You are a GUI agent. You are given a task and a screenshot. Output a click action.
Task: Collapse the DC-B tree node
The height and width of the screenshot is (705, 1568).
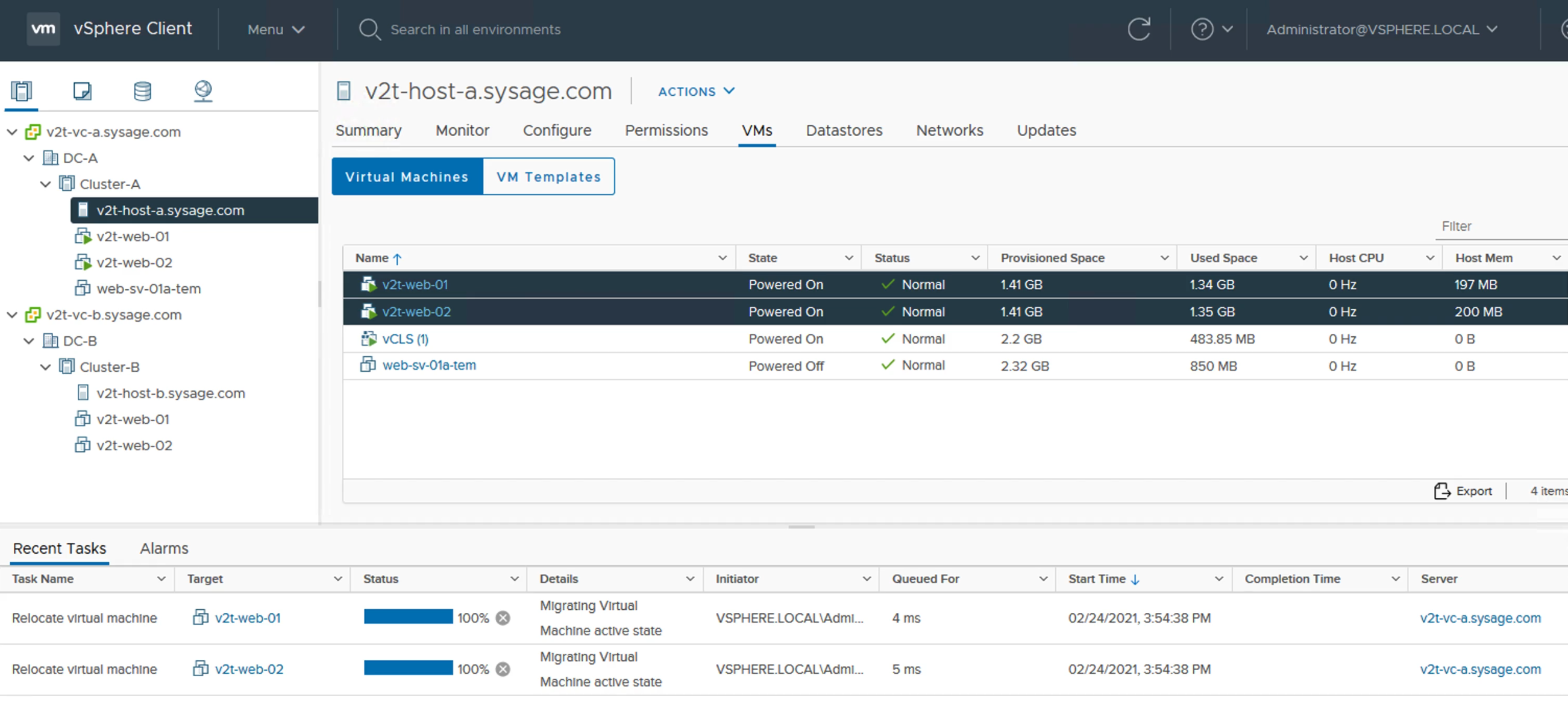28,341
